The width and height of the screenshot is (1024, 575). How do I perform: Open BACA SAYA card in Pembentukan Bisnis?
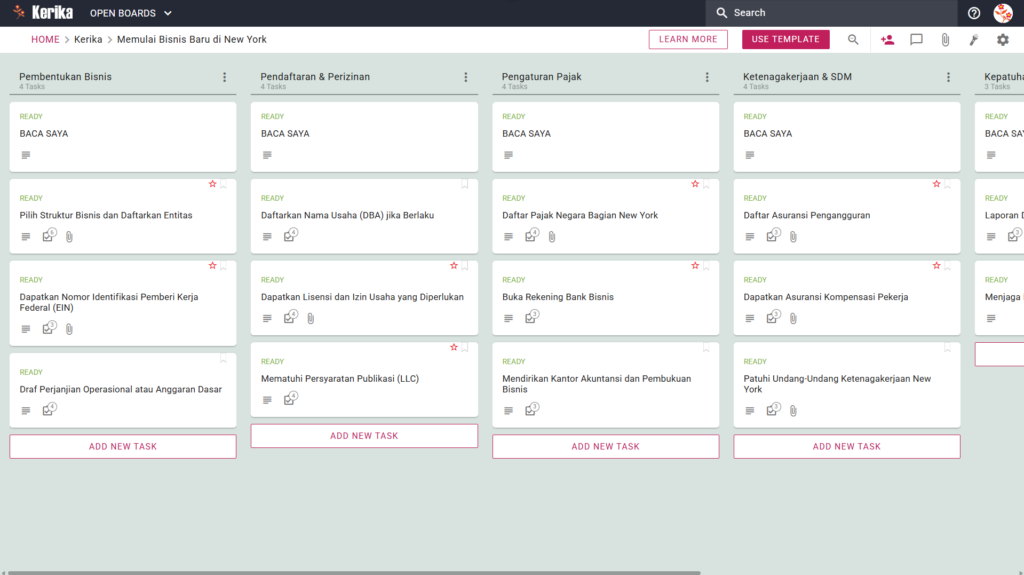[123, 137]
